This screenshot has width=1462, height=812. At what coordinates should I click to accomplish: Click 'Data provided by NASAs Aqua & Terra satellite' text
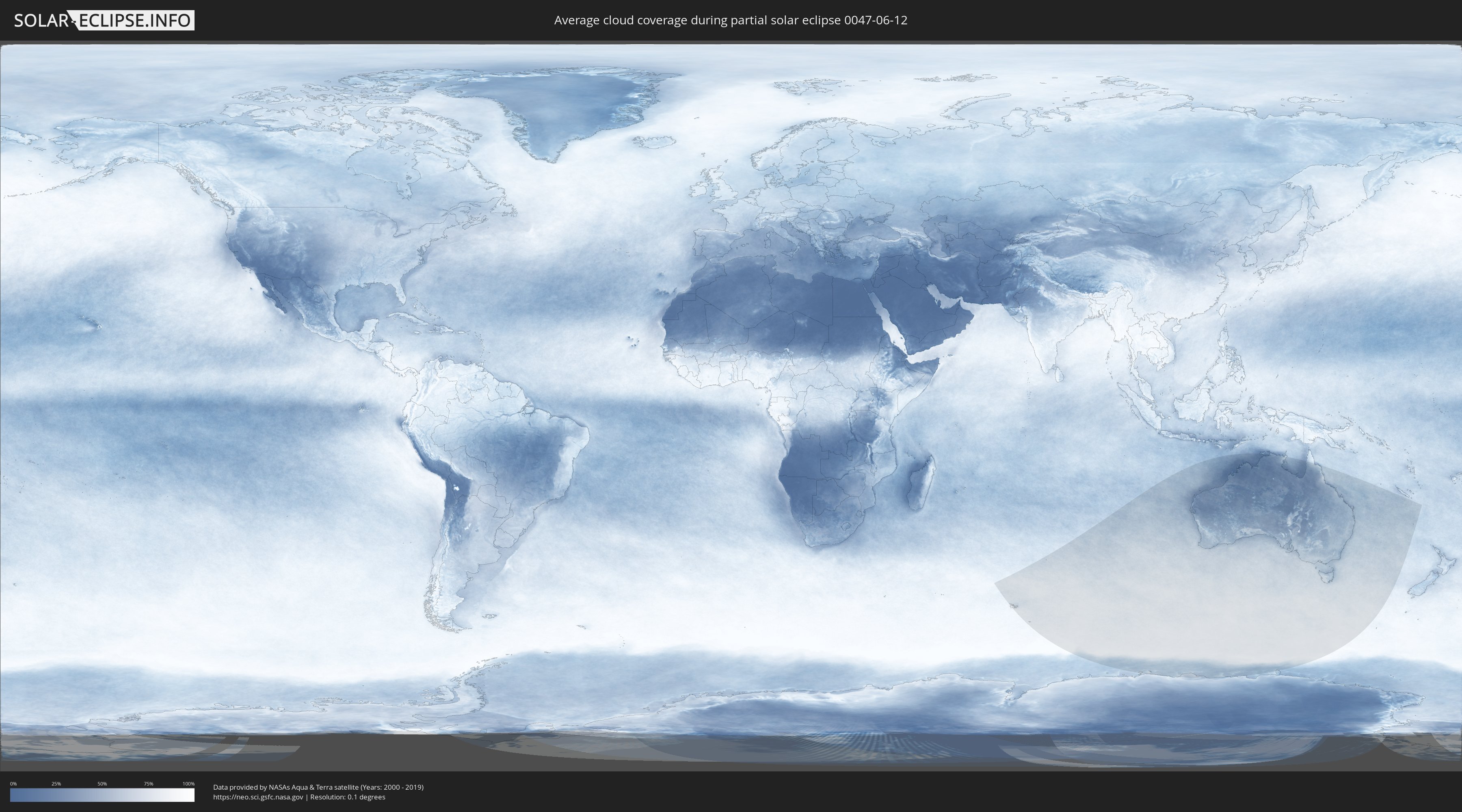tap(285, 787)
